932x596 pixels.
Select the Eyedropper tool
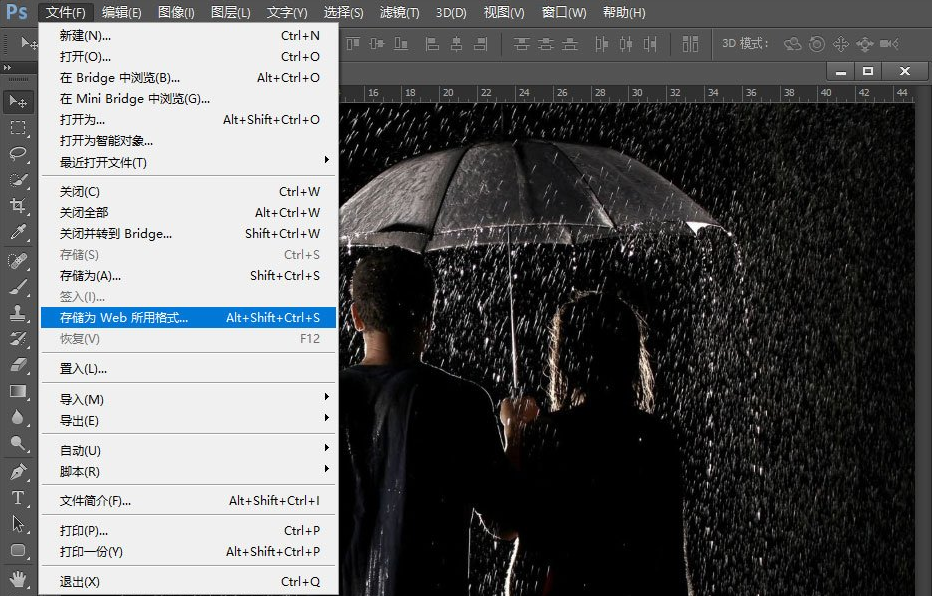pos(18,232)
